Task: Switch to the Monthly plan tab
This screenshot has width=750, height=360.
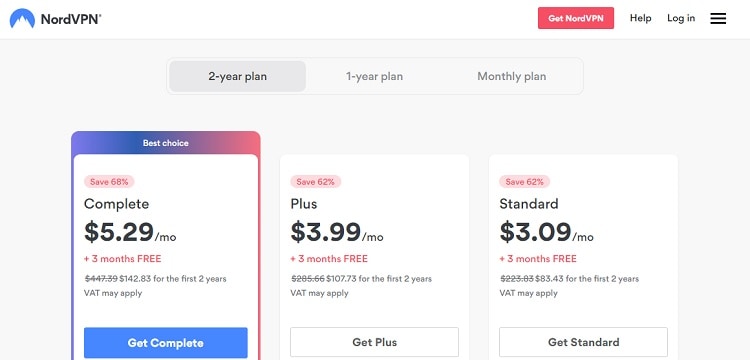Action: (x=512, y=76)
